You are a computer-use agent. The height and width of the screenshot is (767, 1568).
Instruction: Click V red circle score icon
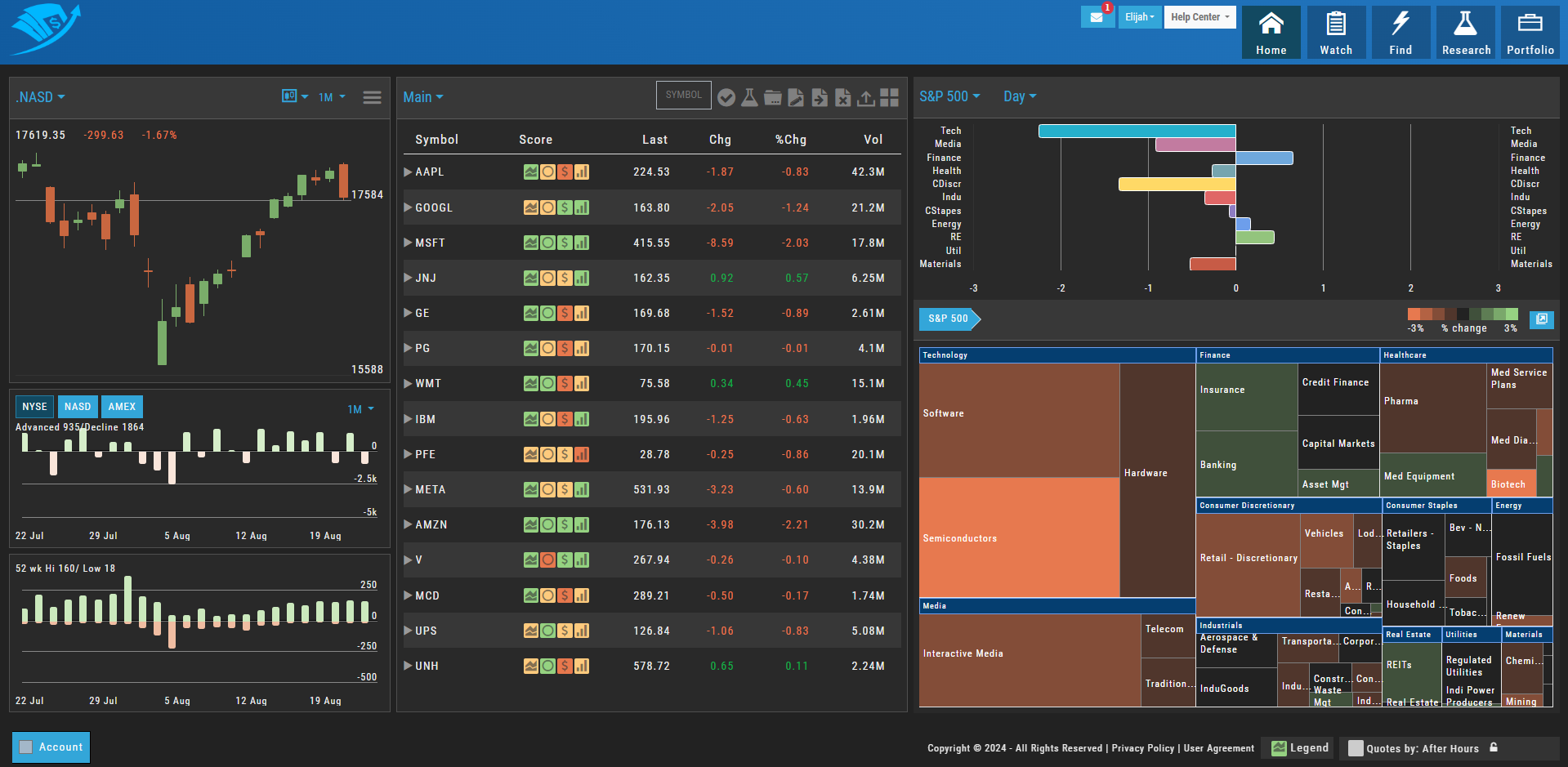(547, 560)
